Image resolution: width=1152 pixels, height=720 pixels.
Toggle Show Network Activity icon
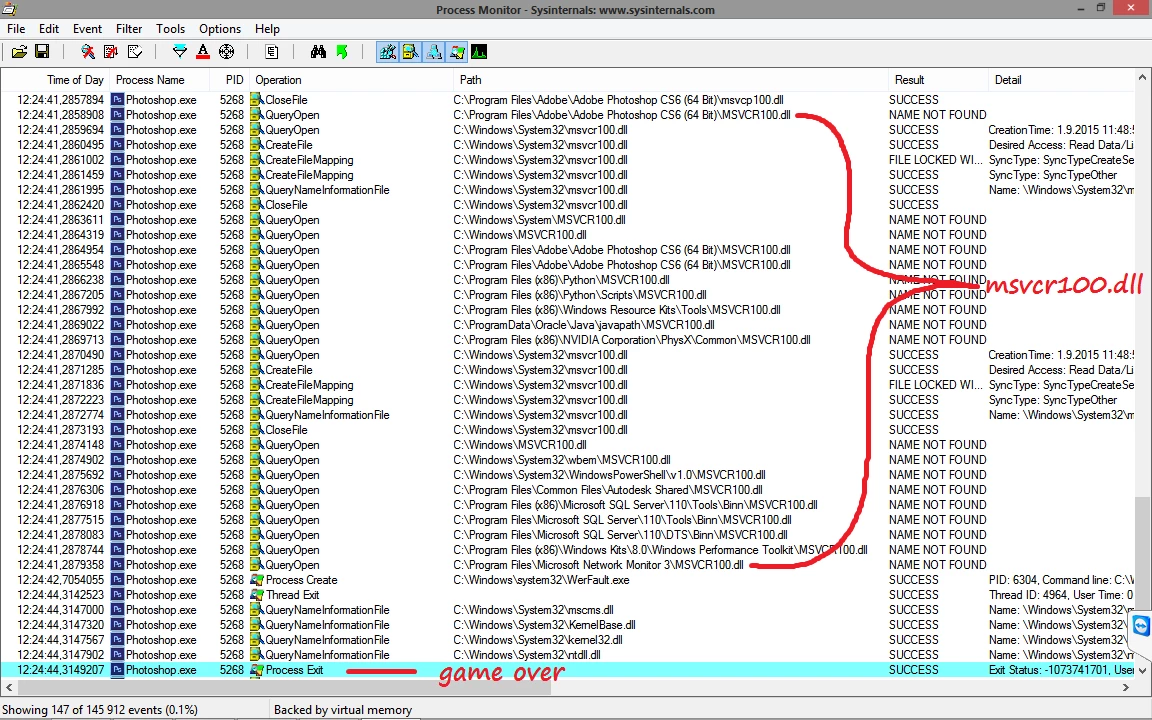tap(433, 51)
